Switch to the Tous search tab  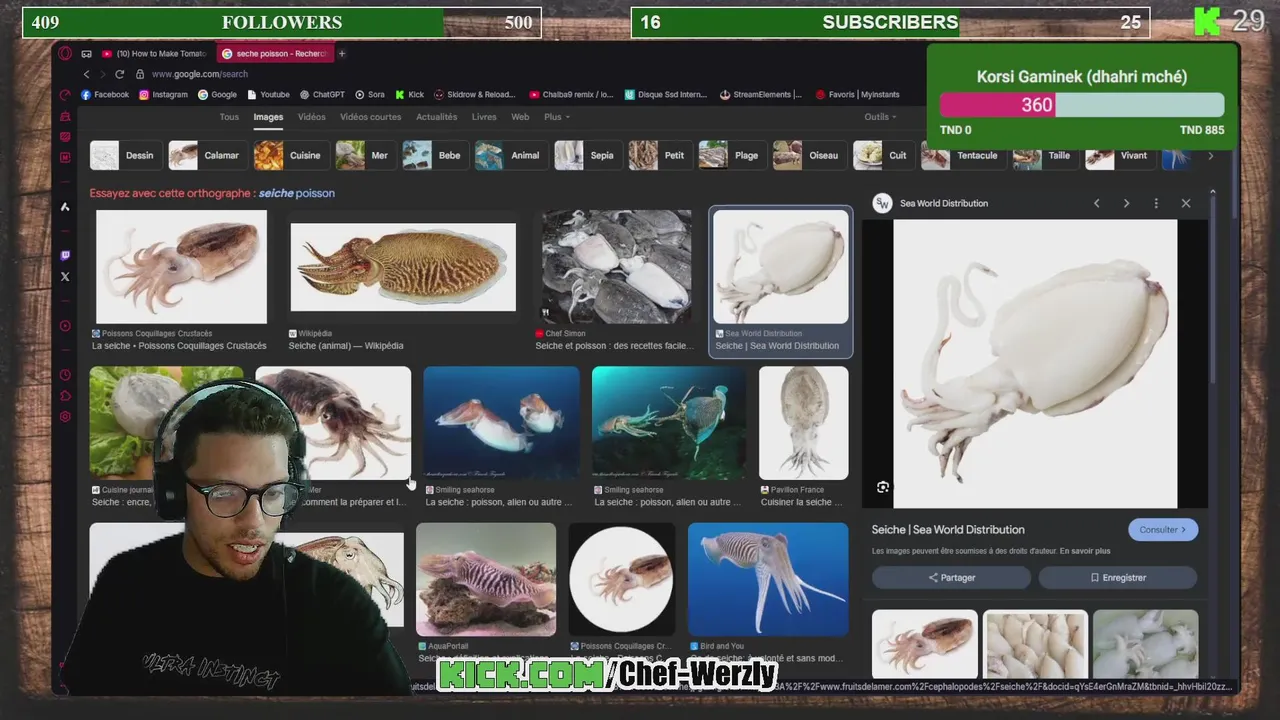[x=229, y=117]
